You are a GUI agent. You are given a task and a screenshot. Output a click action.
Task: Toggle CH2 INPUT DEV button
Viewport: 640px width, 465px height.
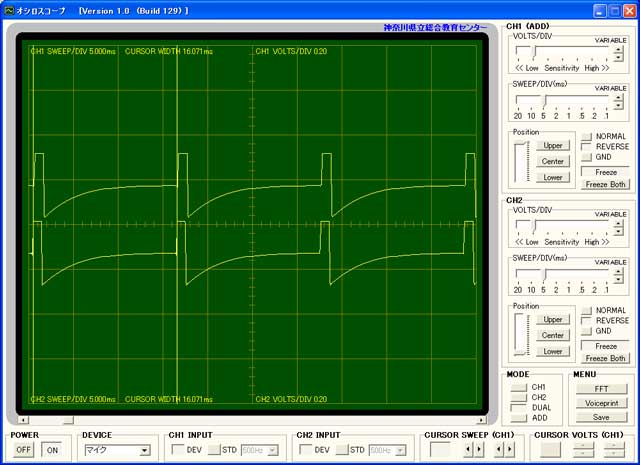click(x=306, y=449)
